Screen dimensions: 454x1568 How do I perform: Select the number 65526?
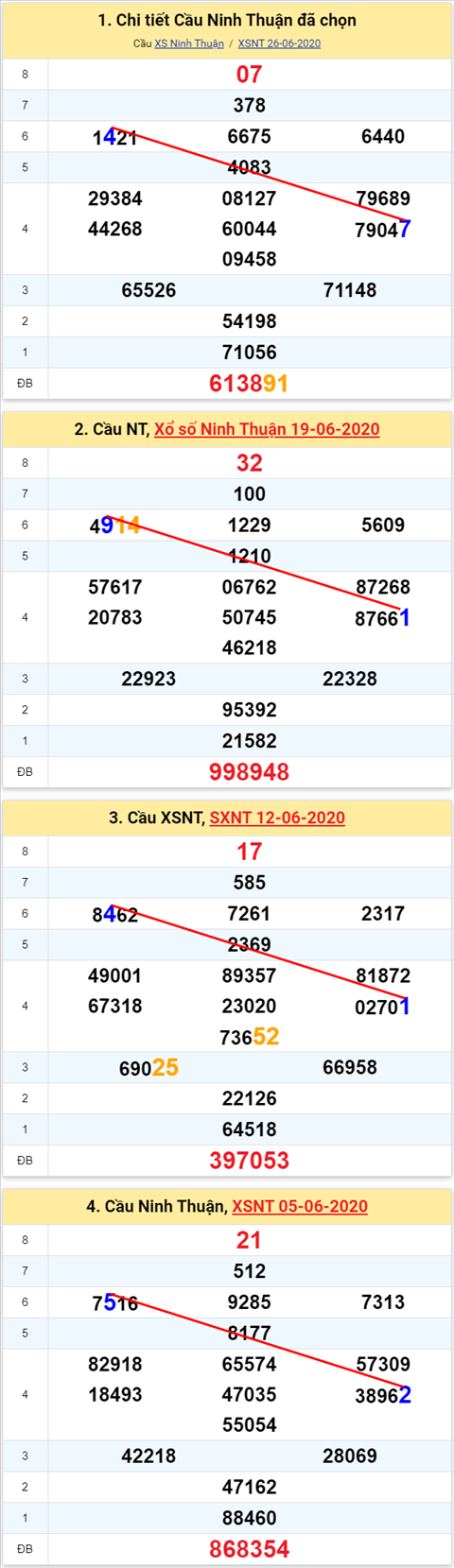pyautogui.click(x=148, y=290)
